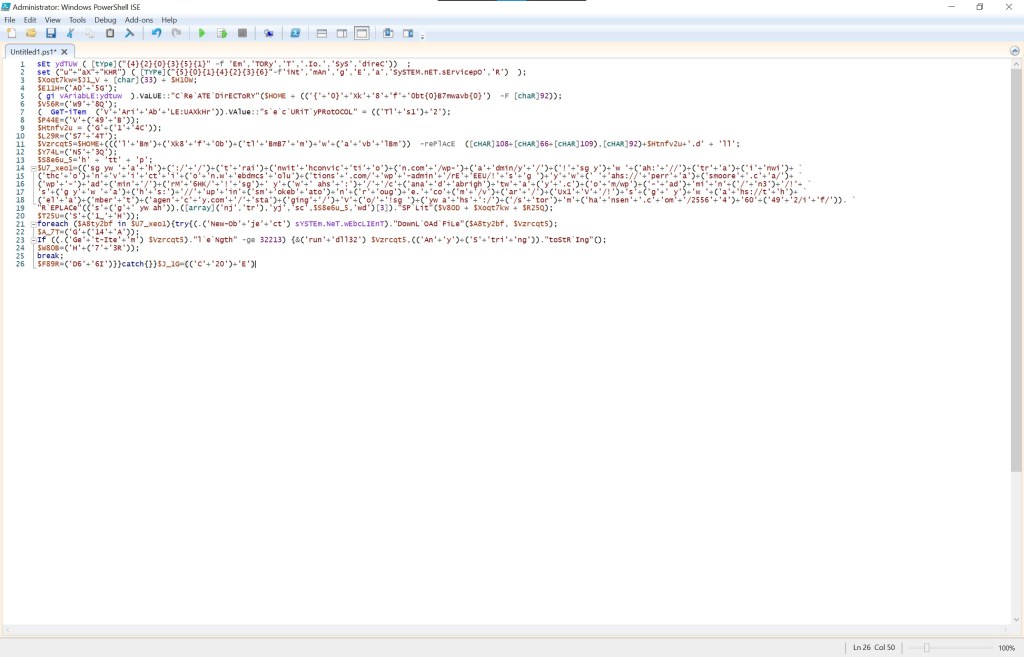Click the Cut scissors icon

[x=71, y=33]
